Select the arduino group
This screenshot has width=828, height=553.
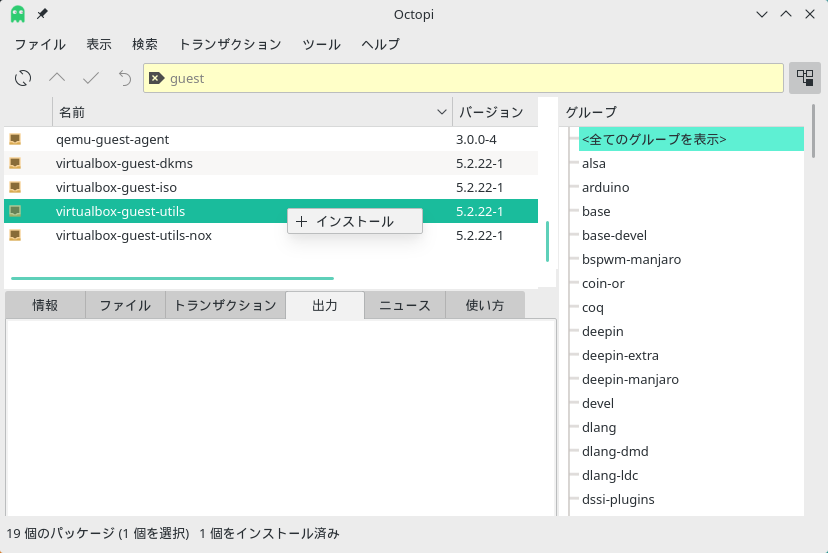tap(605, 187)
